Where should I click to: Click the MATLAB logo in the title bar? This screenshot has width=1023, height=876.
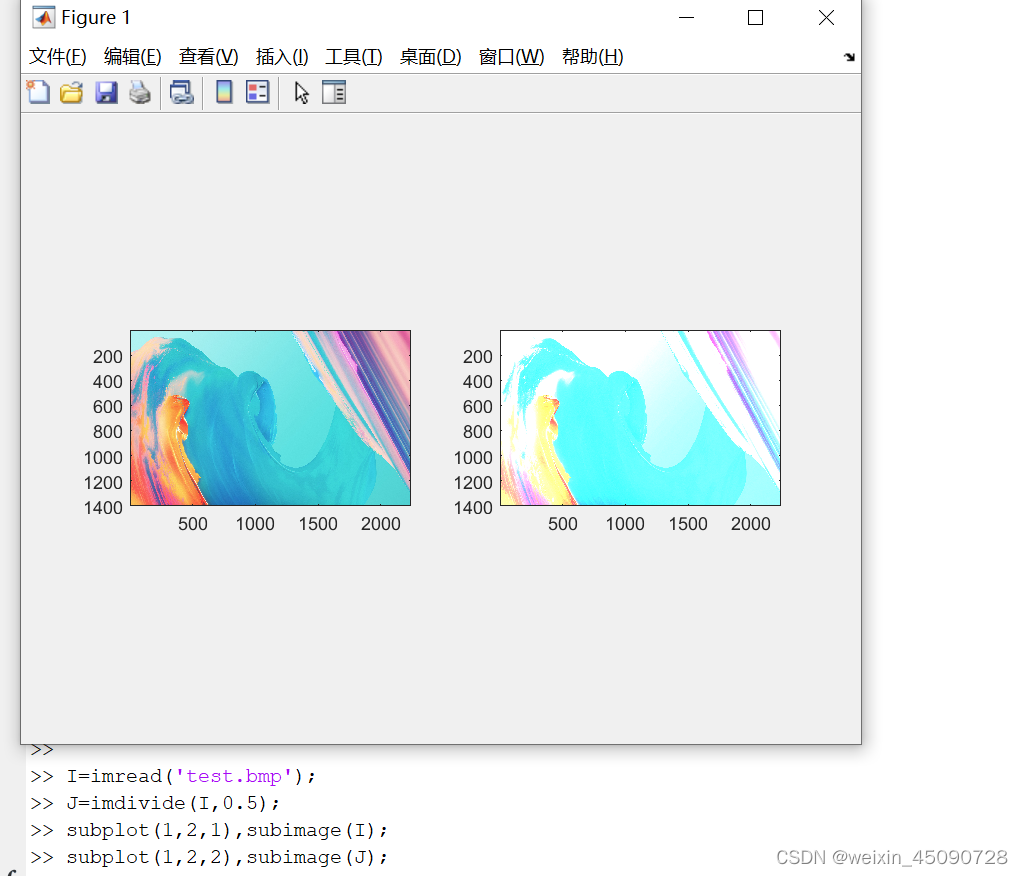pyautogui.click(x=44, y=18)
